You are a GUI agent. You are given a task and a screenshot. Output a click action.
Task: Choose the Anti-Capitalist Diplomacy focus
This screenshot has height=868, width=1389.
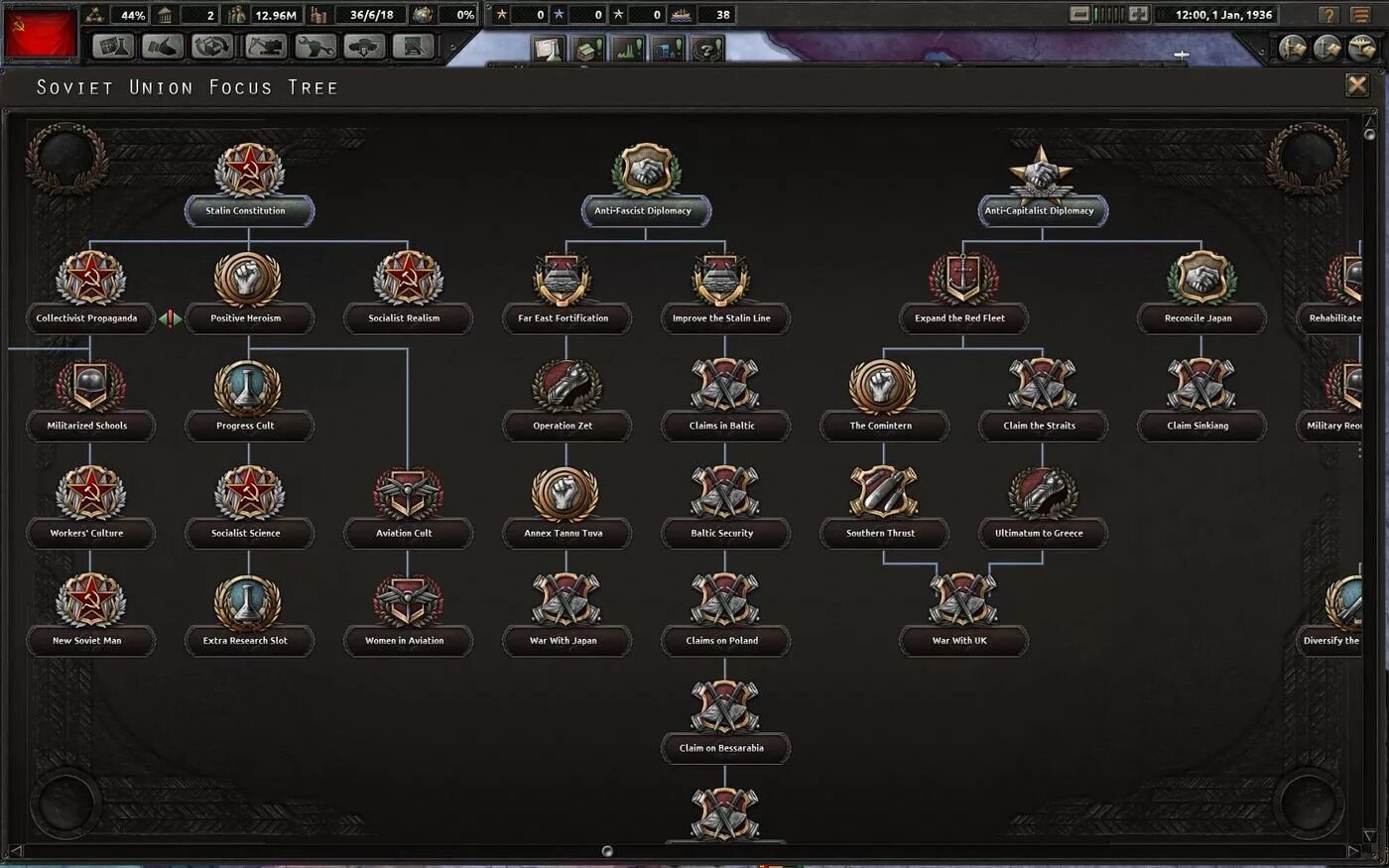1042,186
